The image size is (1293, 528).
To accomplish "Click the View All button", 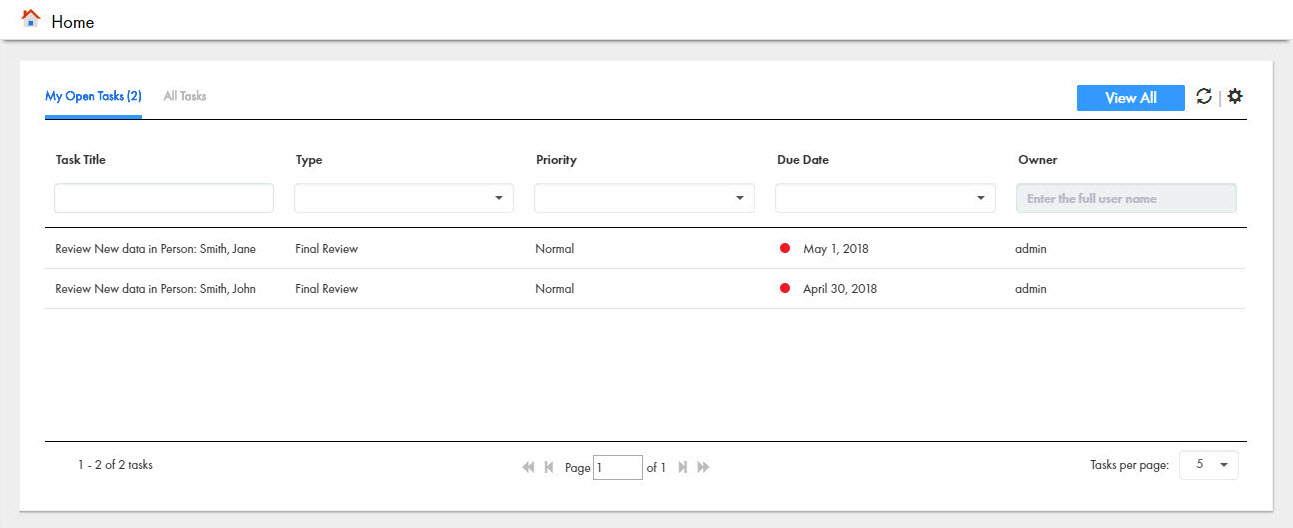I will coord(1131,97).
